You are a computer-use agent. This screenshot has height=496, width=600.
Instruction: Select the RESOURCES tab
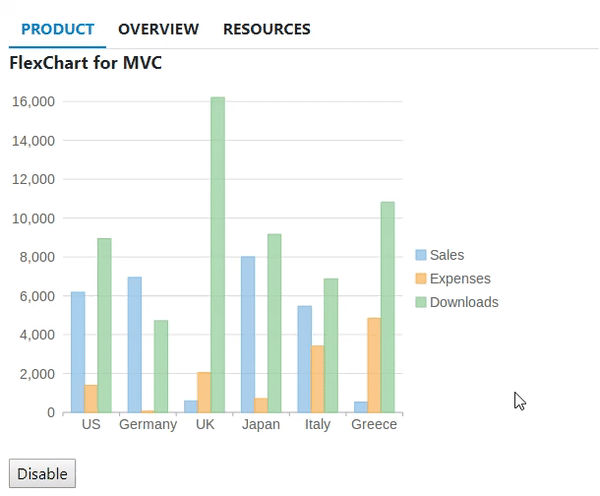point(266,29)
